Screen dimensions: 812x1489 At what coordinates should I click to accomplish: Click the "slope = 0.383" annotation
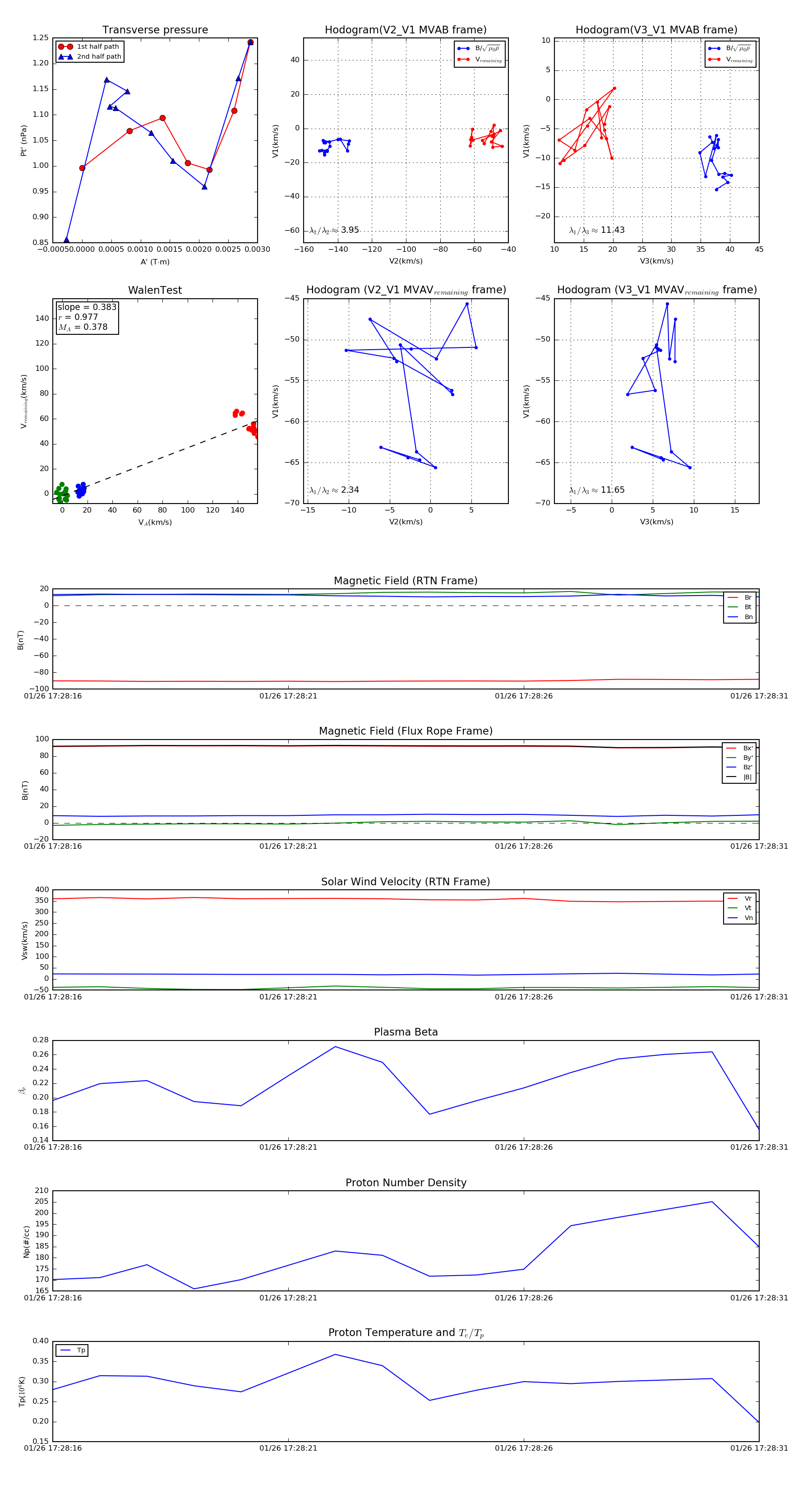pyautogui.click(x=87, y=307)
